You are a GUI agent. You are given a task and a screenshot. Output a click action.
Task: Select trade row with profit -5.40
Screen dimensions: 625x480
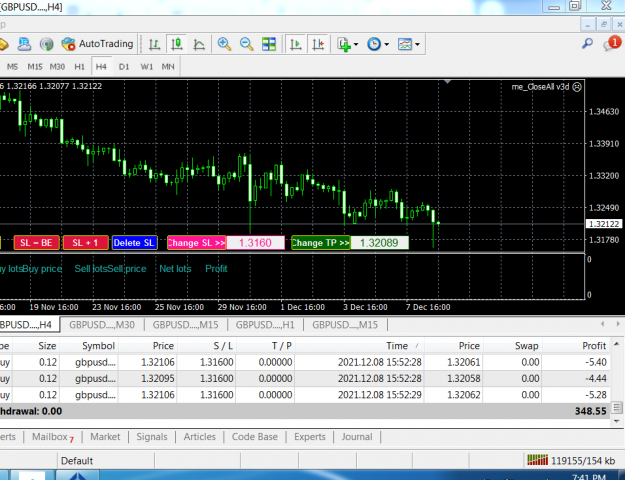(305, 362)
